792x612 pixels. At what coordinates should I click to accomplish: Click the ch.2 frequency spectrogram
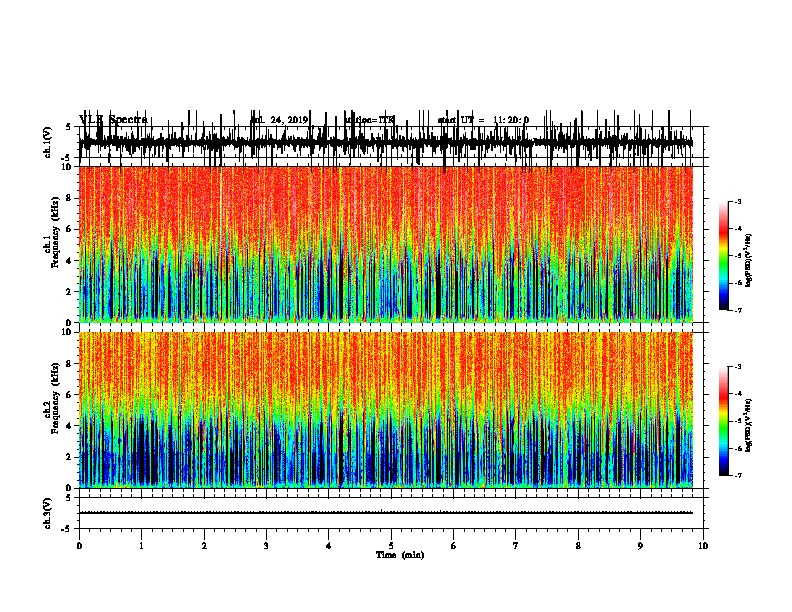pos(386,410)
